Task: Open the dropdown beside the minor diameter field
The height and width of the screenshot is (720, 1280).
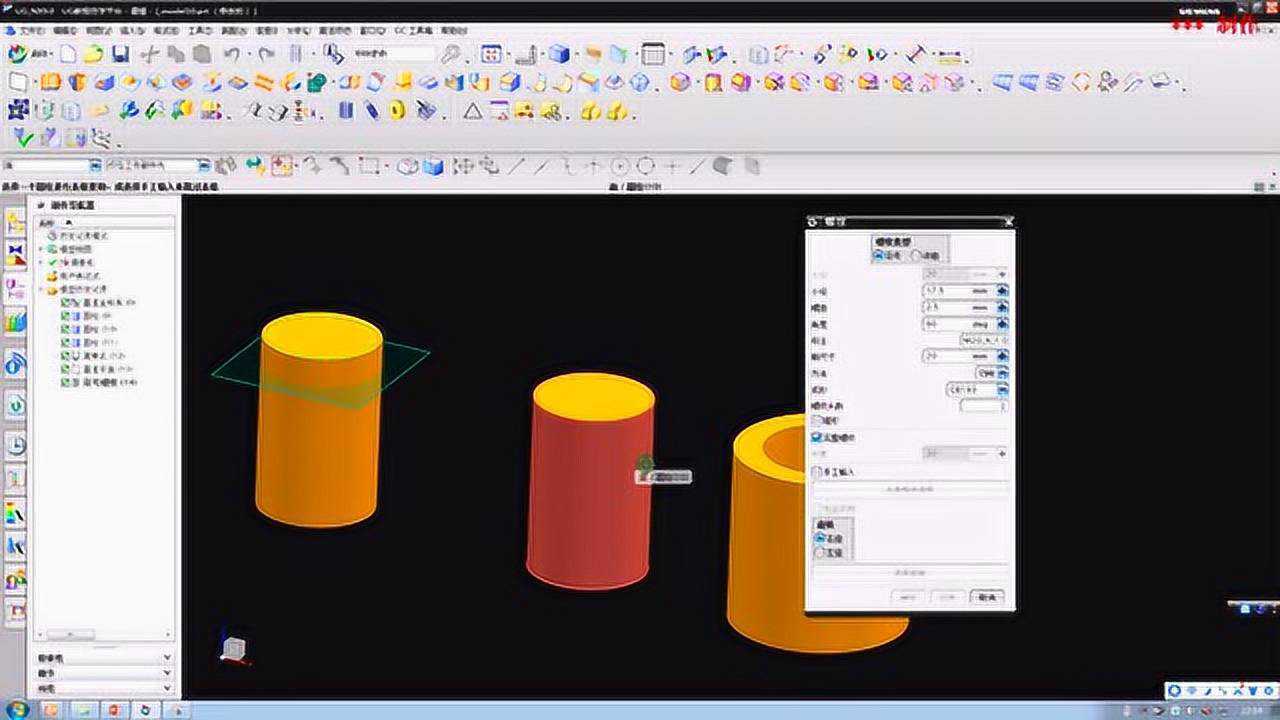Action: click(x=1002, y=291)
